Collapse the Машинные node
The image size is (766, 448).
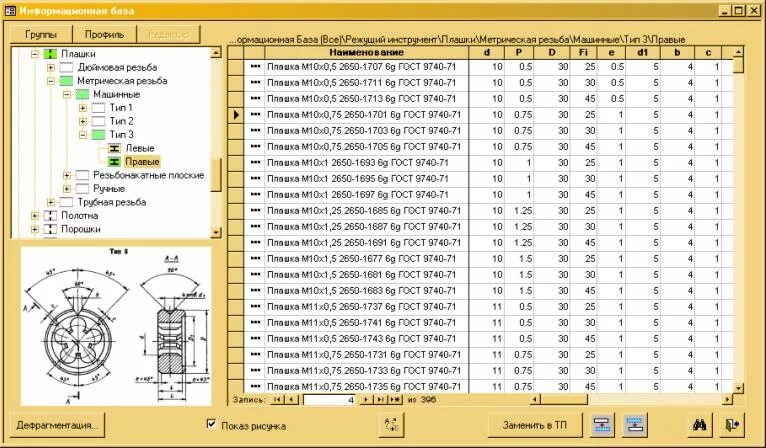66,94
